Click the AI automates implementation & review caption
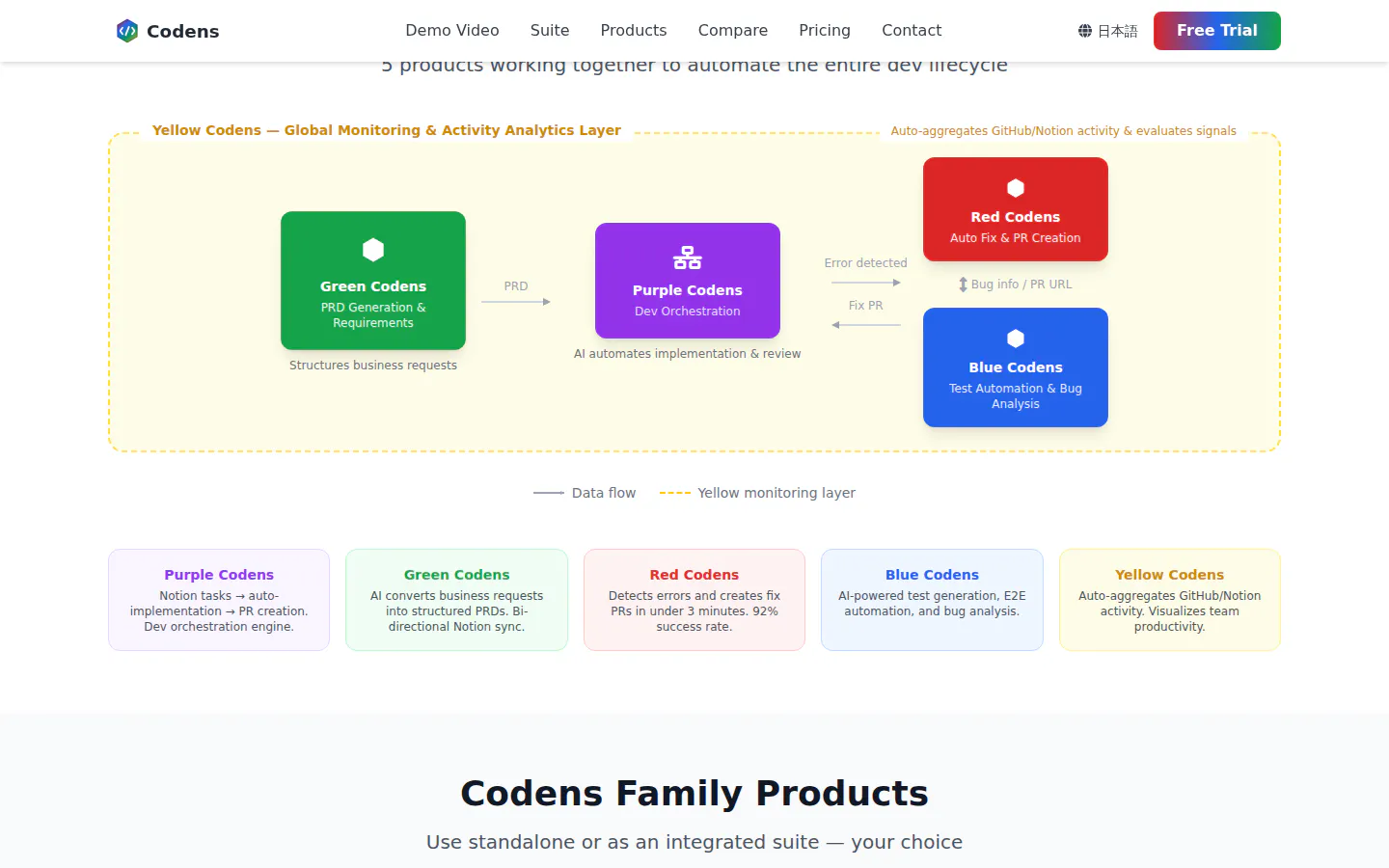Screen dimensions: 1389x868 (688, 354)
